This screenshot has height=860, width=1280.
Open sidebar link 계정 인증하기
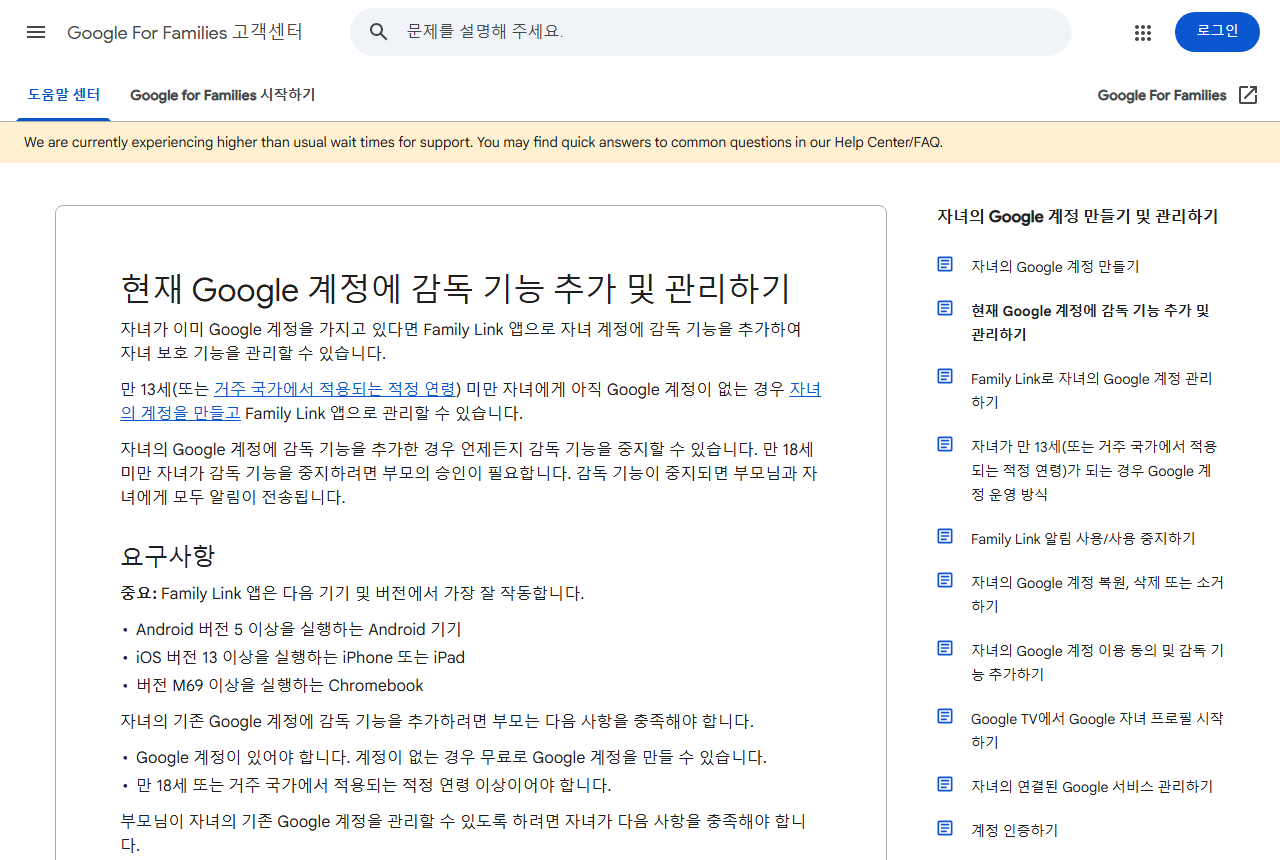[x=1014, y=830]
